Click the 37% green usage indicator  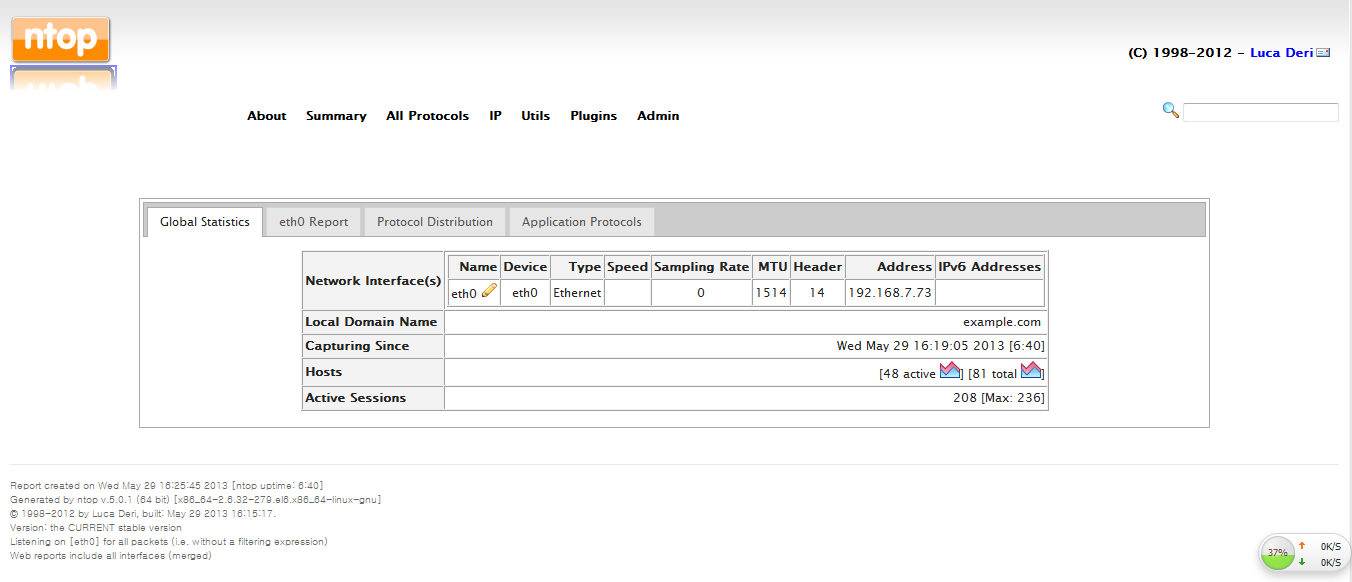1277,552
